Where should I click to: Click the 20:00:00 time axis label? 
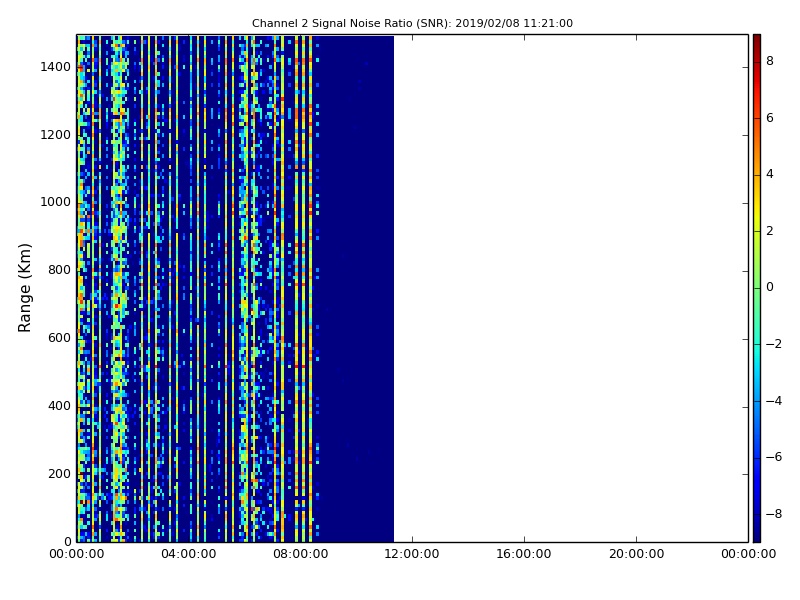636,554
